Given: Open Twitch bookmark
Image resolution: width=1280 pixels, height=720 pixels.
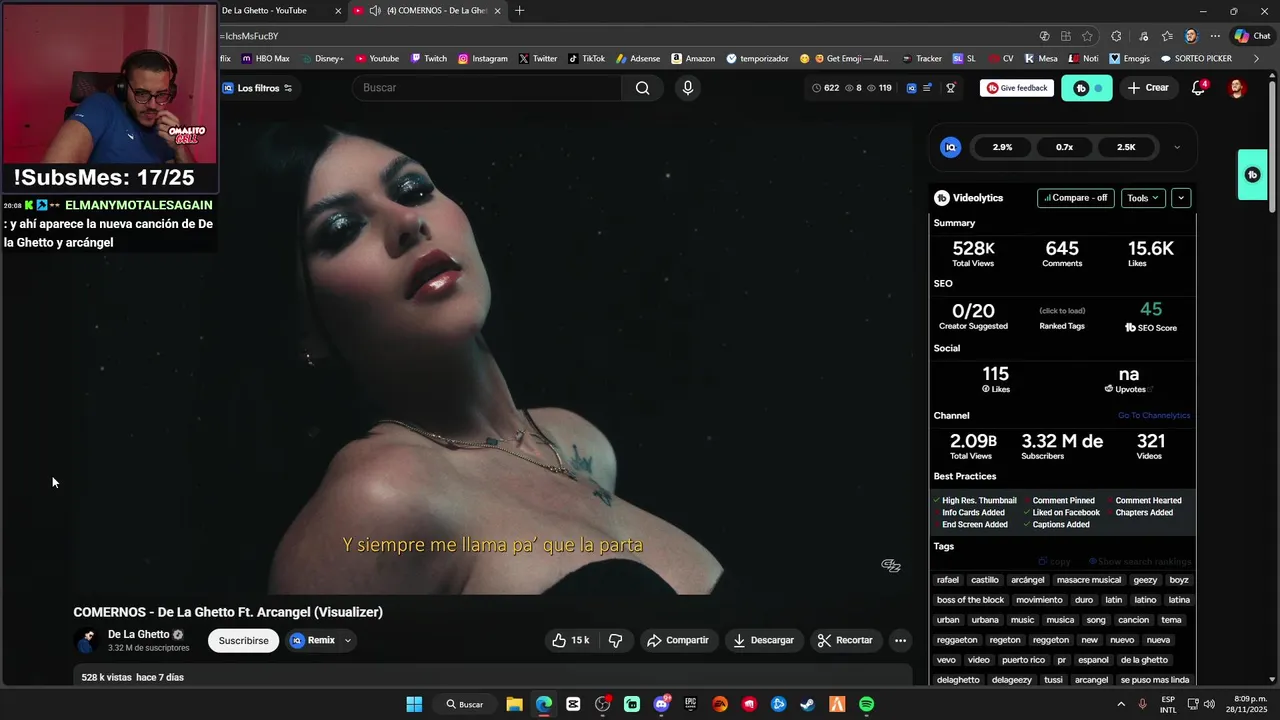Looking at the screenshot, I should click(429, 58).
